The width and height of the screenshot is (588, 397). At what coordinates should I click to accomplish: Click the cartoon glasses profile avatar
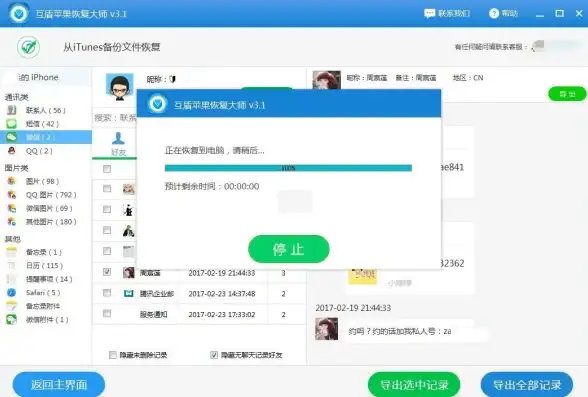(120, 87)
